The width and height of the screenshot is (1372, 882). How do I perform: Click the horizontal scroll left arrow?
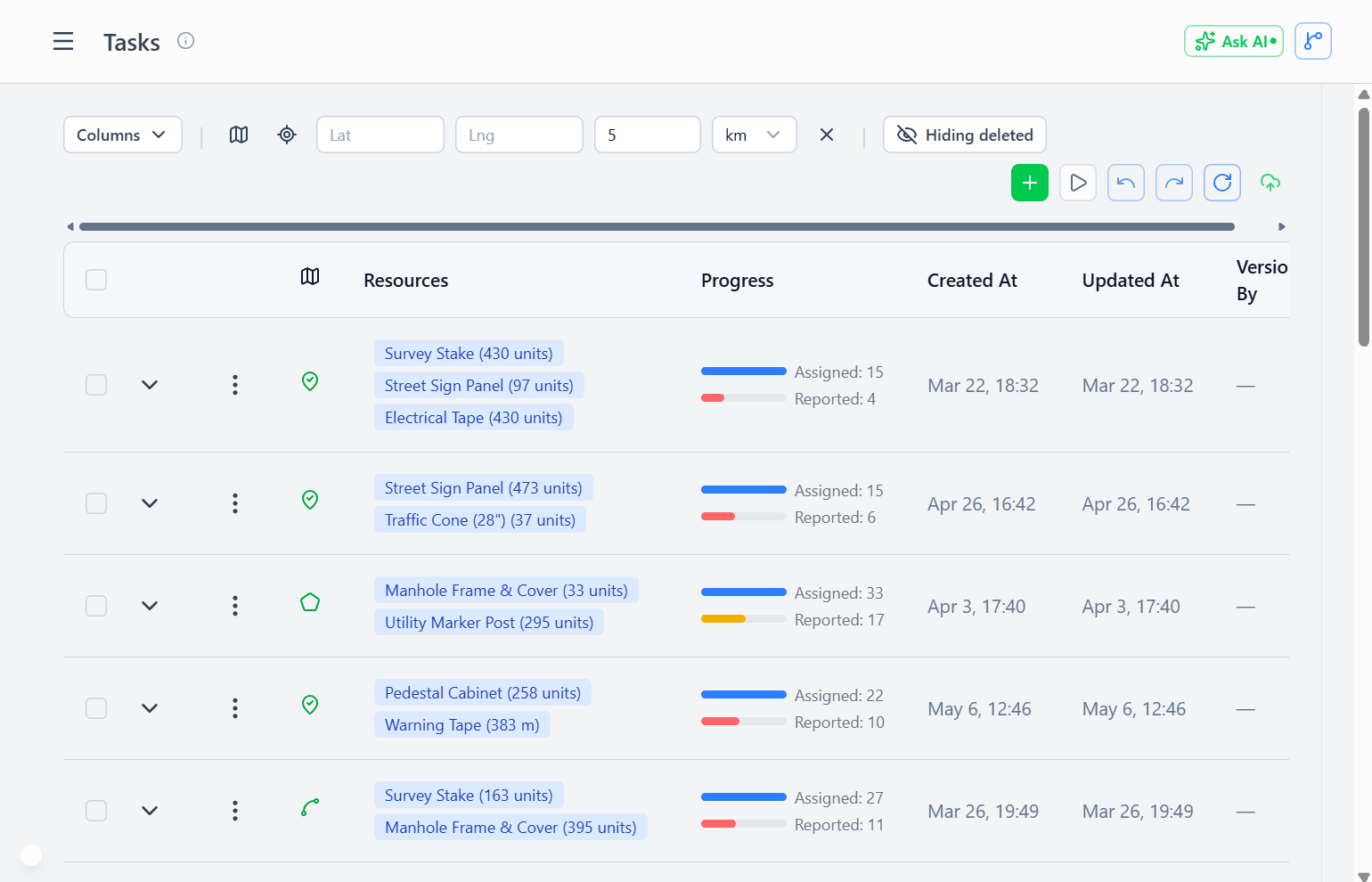70,226
